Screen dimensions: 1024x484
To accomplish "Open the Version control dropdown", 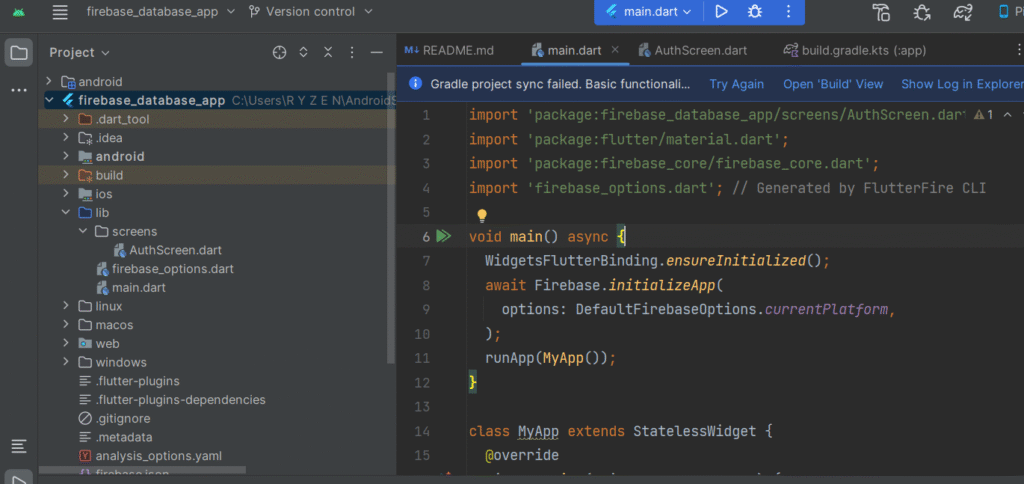I will 308,12.
